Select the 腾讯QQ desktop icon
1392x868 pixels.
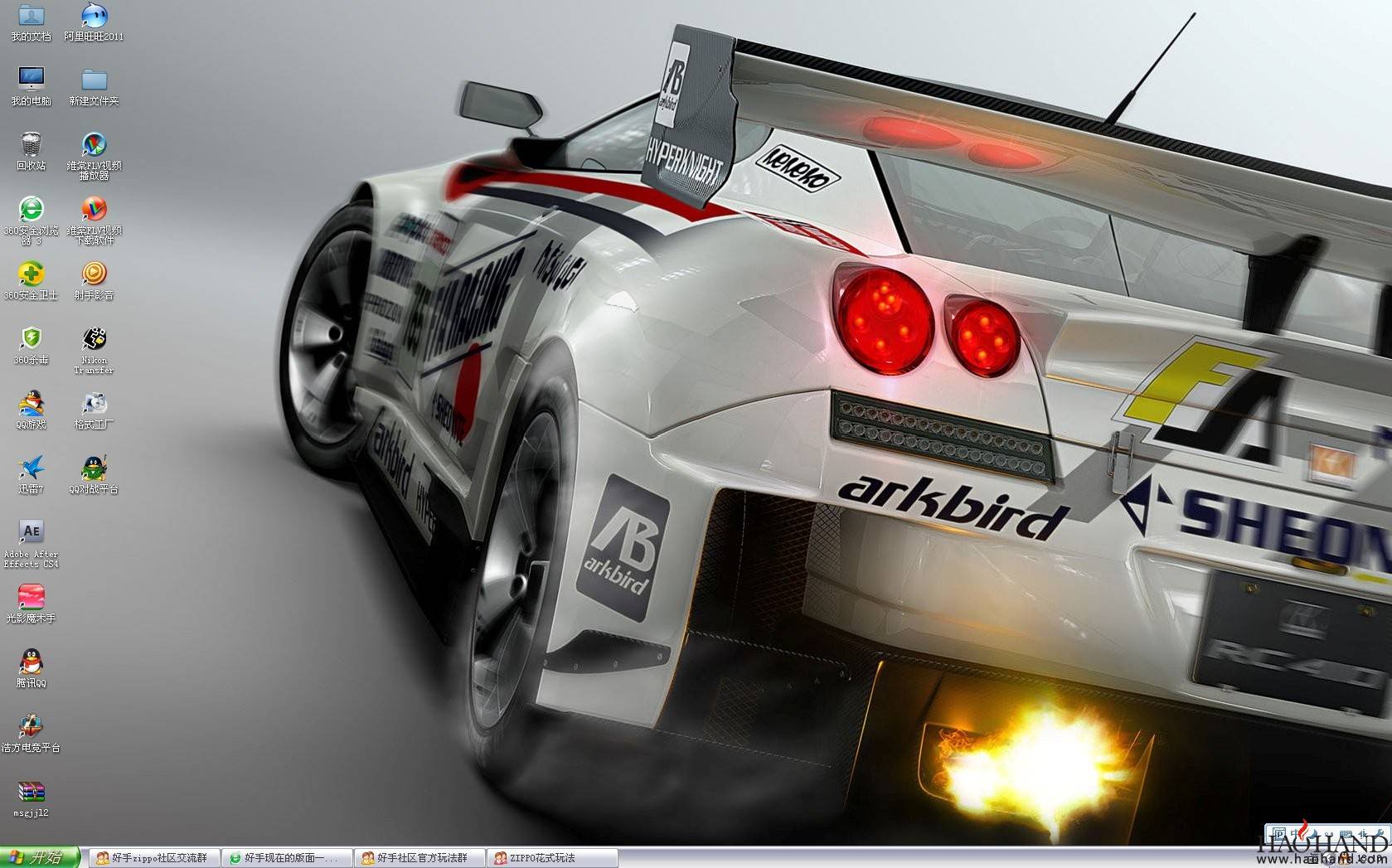point(31,668)
